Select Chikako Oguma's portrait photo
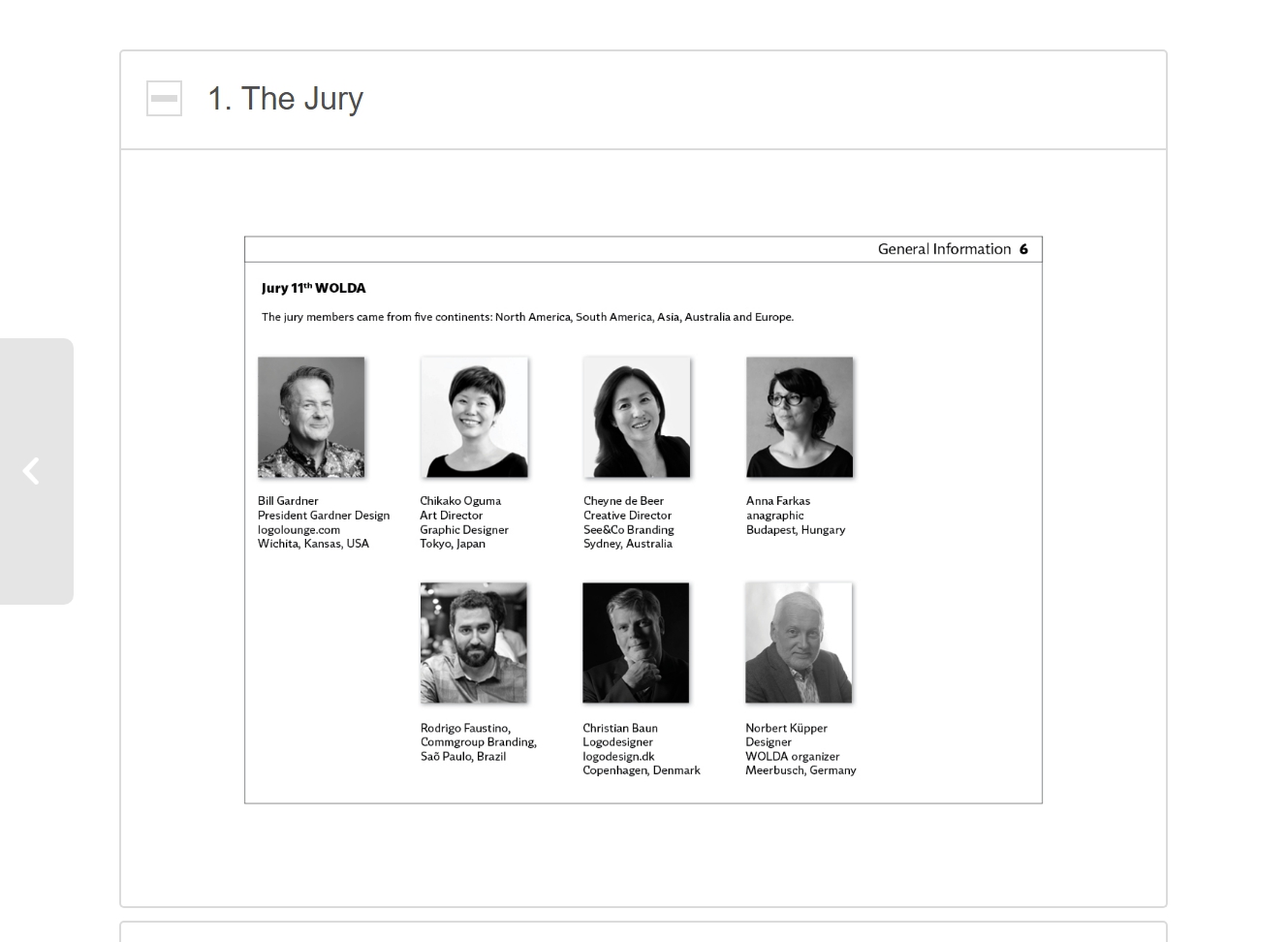This screenshot has height=942, width=1288. point(474,417)
